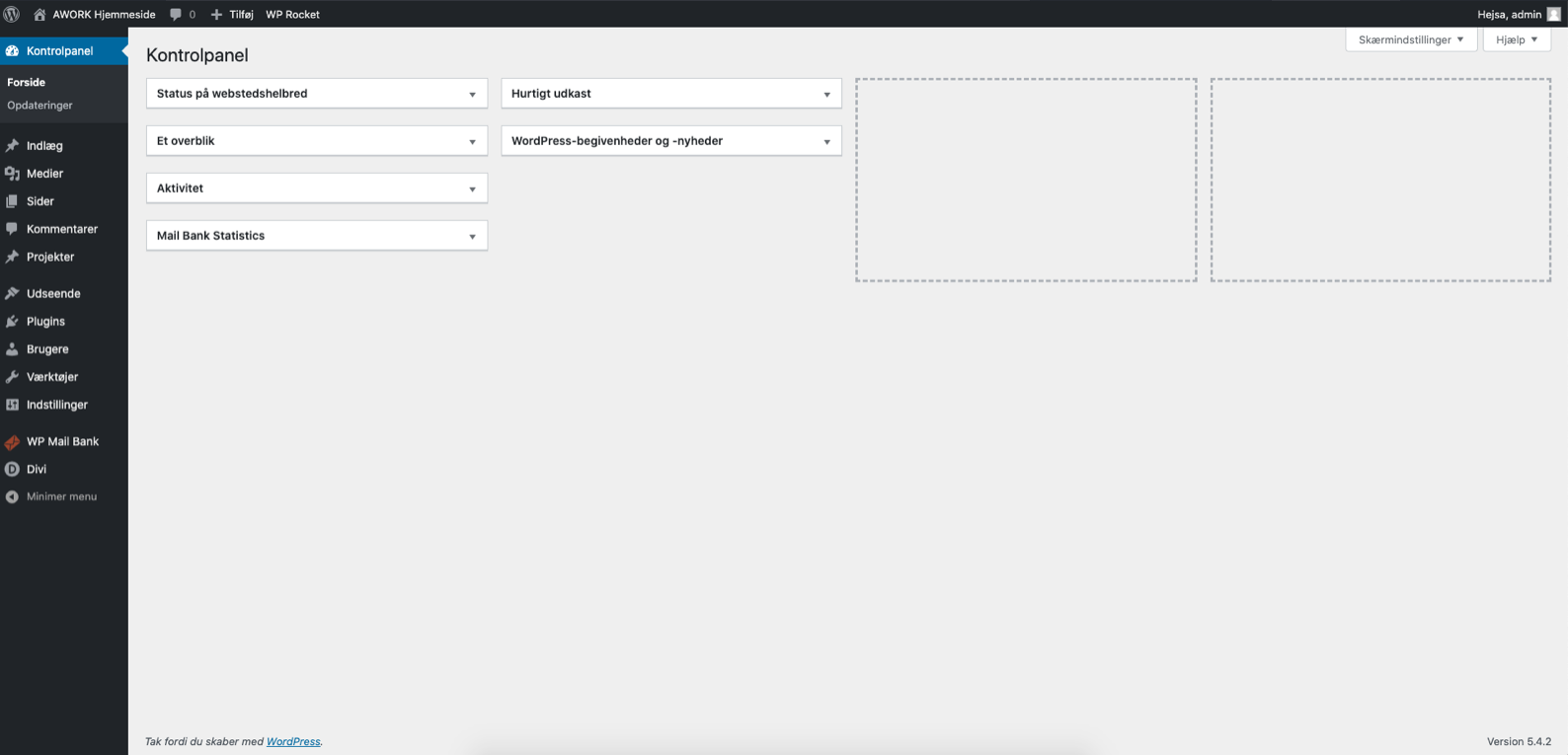
Task: Go to Divi menu label
Action: pyautogui.click(x=37, y=469)
